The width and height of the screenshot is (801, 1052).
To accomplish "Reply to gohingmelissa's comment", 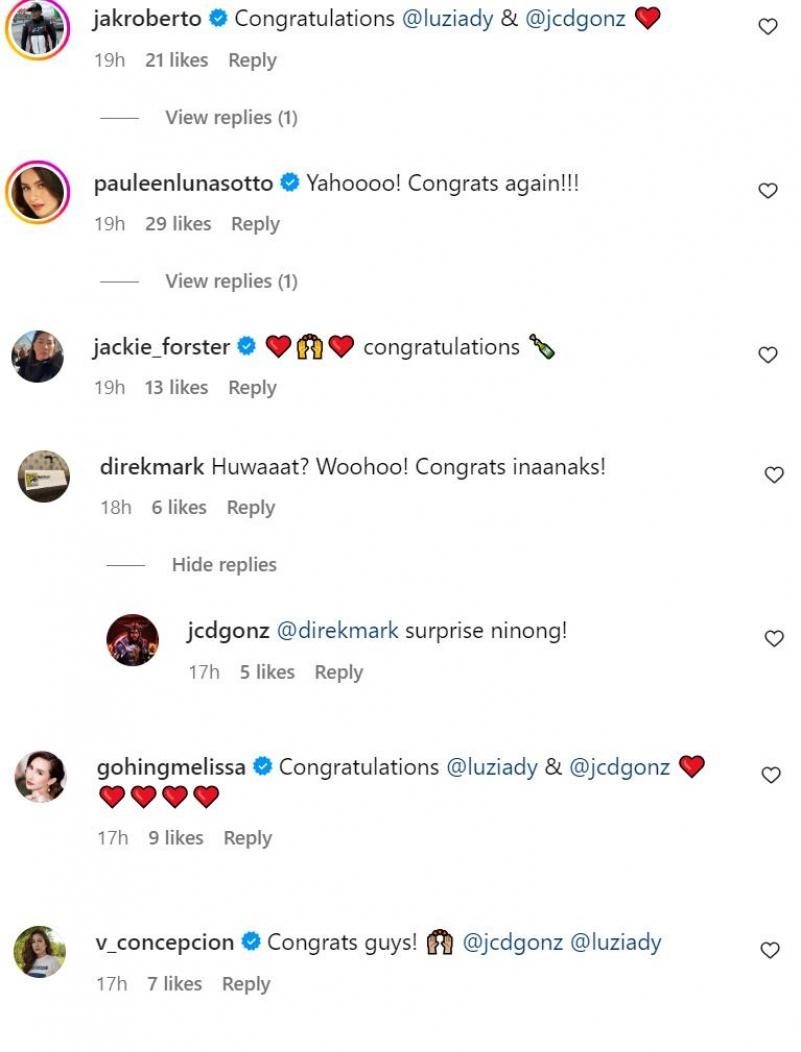I will pyautogui.click(x=247, y=838).
